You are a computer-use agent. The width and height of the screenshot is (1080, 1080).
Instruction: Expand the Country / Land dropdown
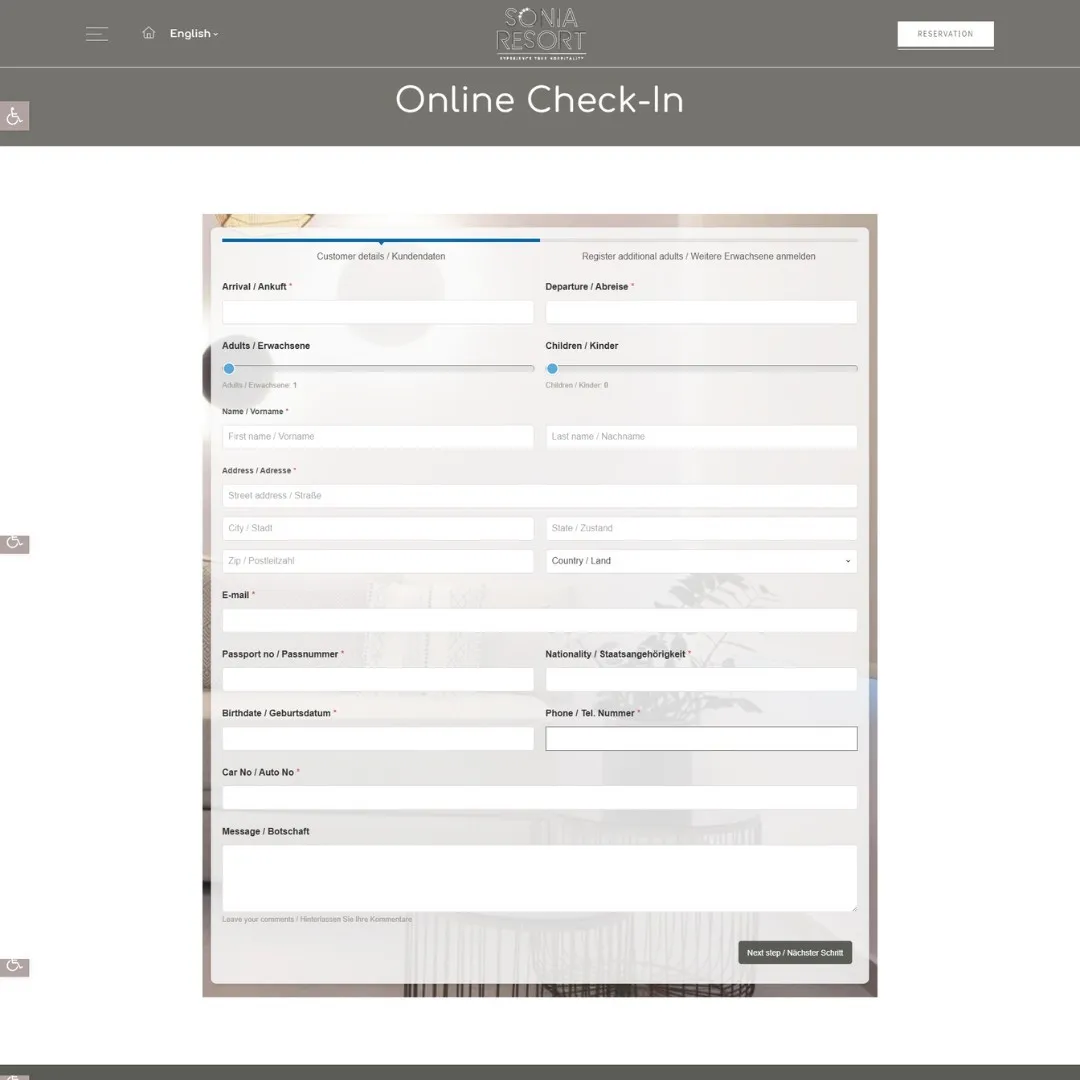701,561
